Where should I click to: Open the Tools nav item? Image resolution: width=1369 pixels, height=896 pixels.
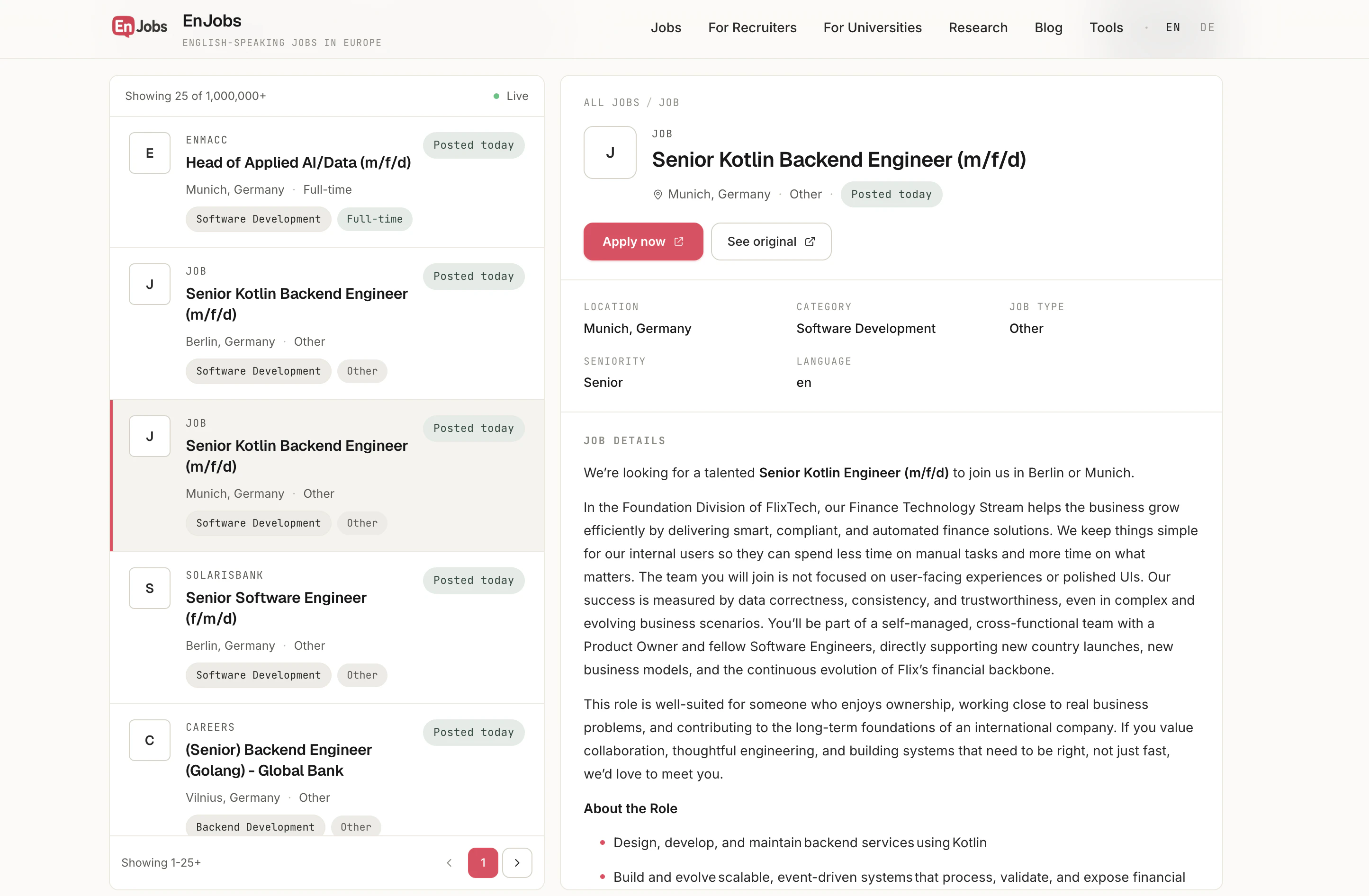click(1106, 27)
